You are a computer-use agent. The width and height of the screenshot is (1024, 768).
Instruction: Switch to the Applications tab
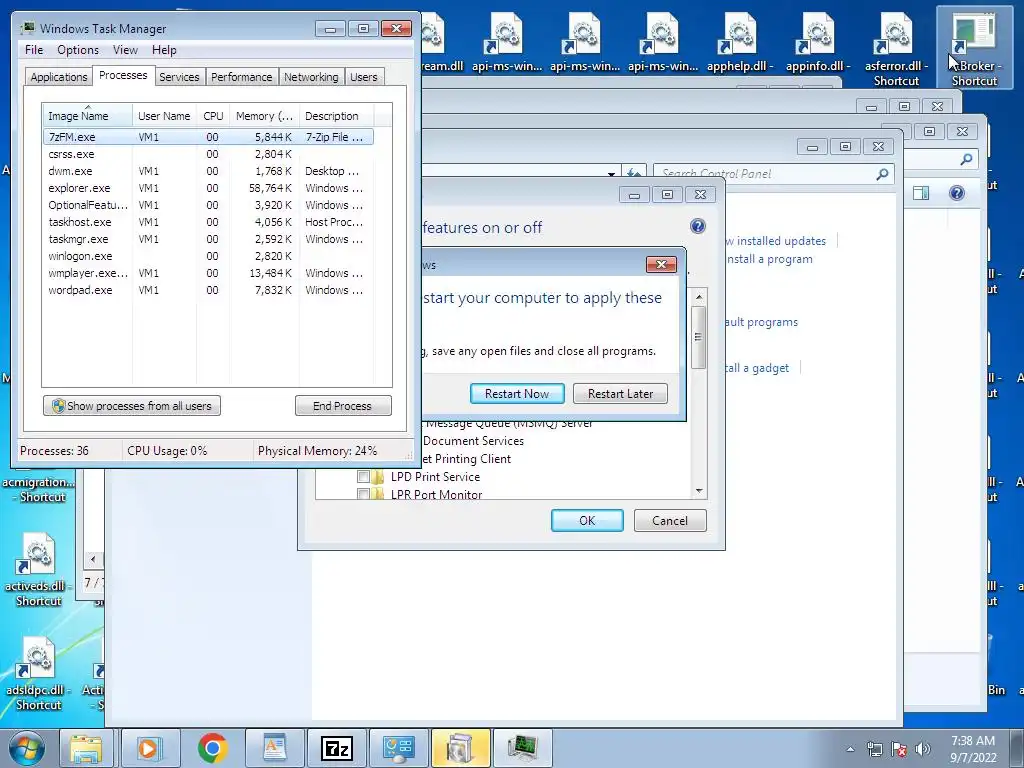coord(59,77)
